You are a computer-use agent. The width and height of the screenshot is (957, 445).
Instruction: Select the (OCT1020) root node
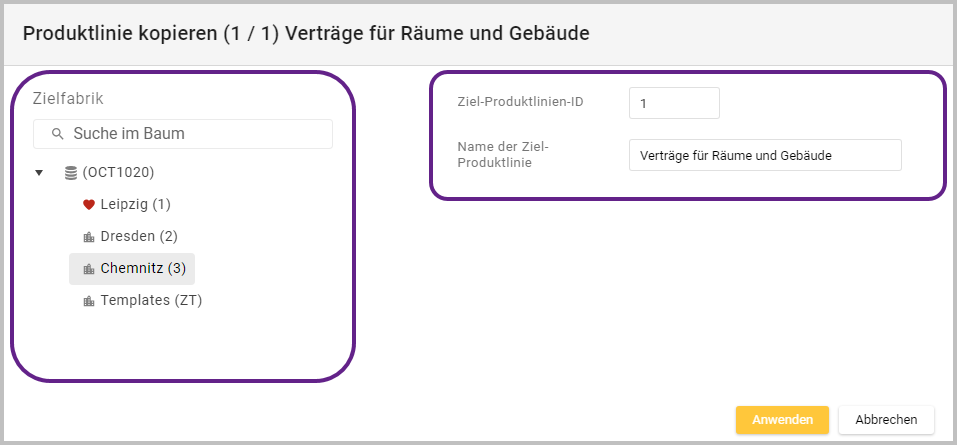[118, 173]
